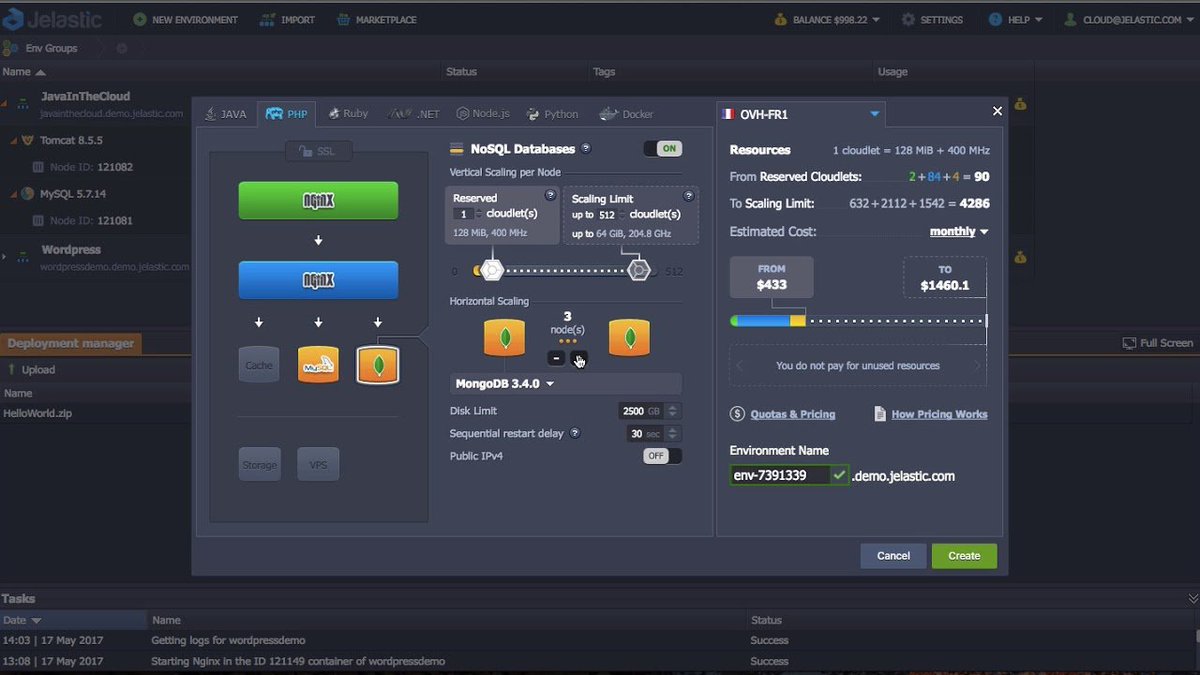The image size is (1200, 675).
Task: Click the scaling limit slider handle
Action: 639,270
